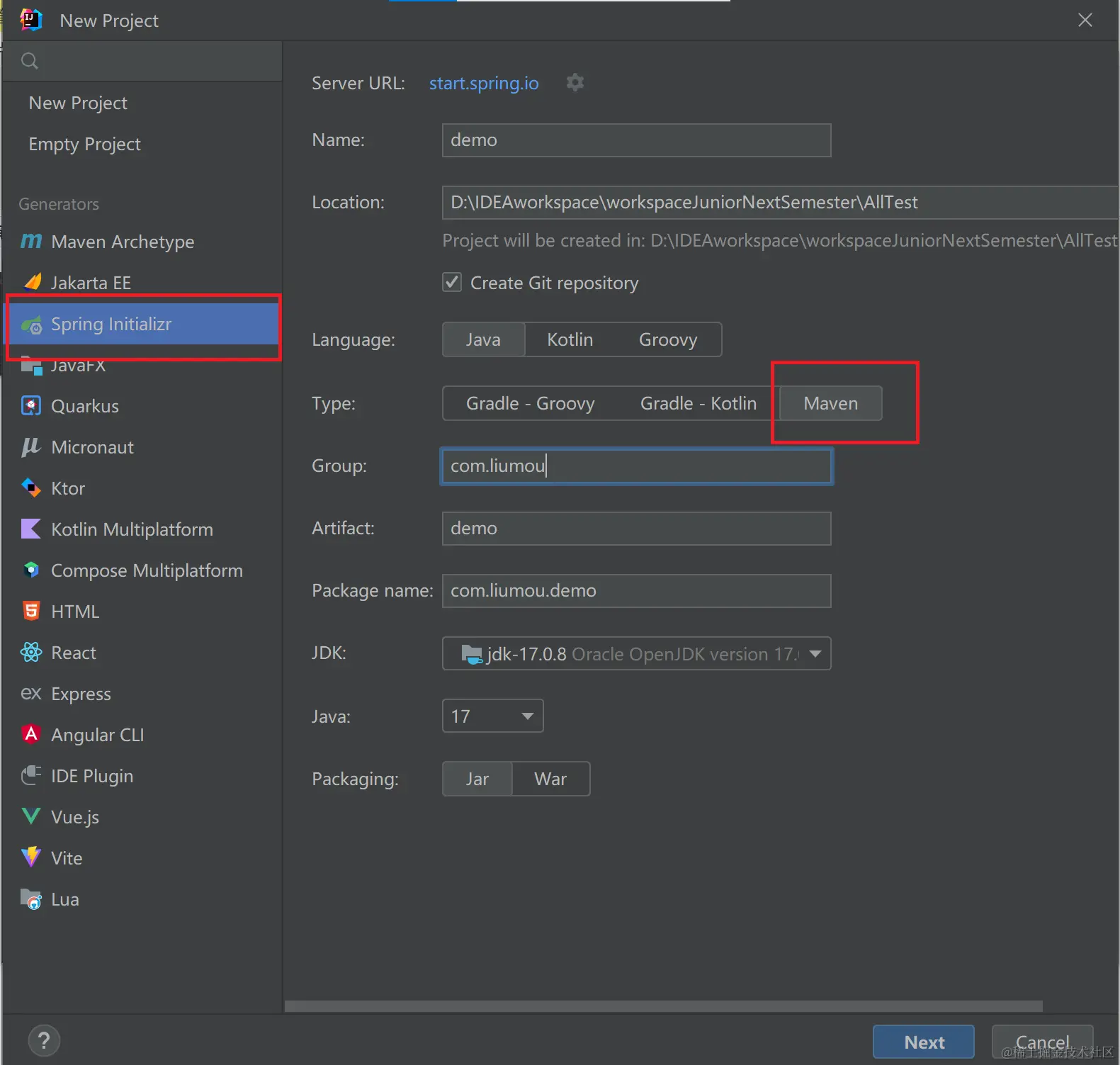Viewport: 1120px width, 1065px height.
Task: Select New Project in sidebar
Action: [78, 103]
